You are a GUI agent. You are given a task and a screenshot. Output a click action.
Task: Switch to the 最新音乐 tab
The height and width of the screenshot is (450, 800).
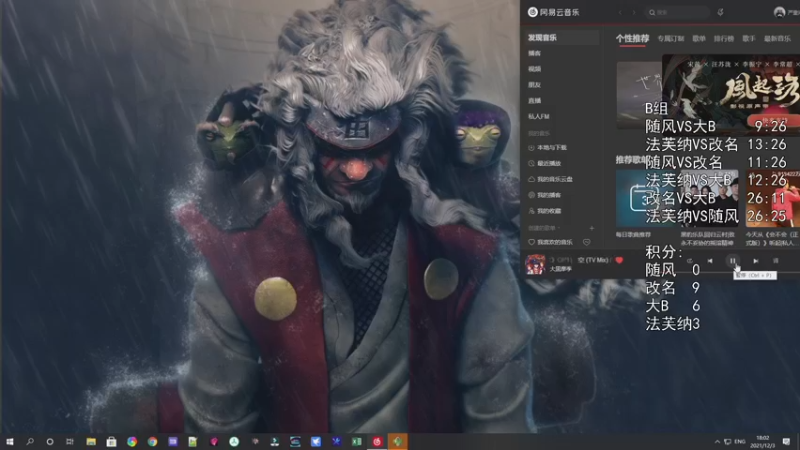777,38
